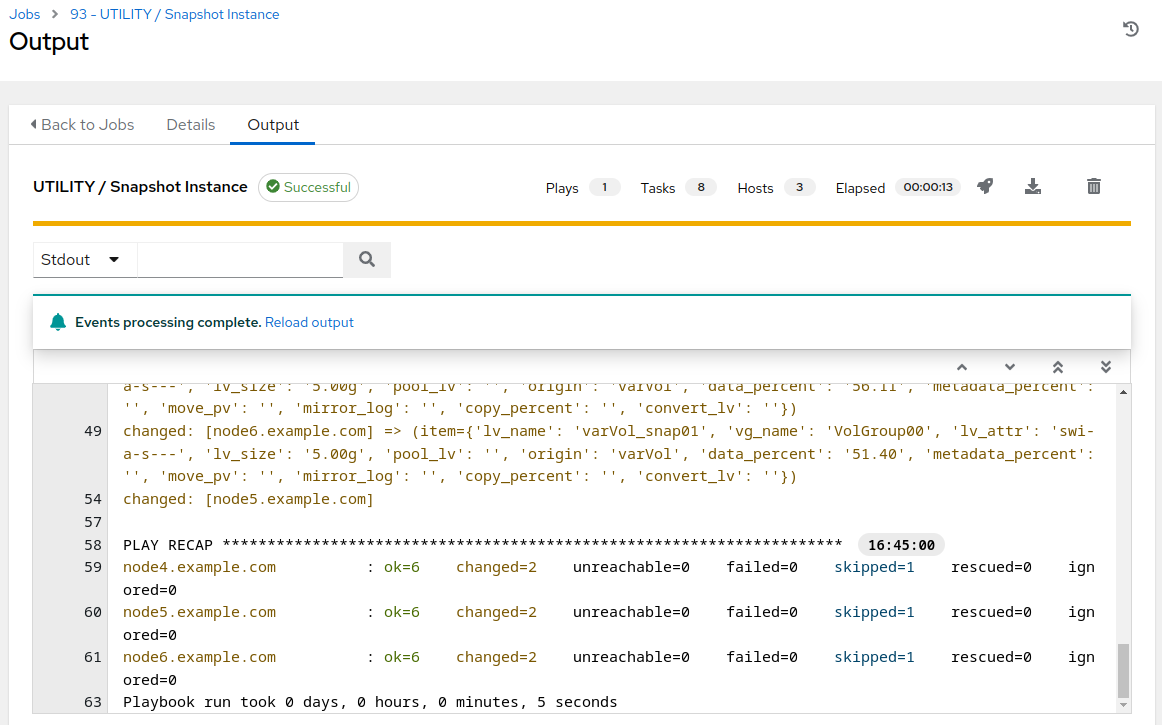Image resolution: width=1162 pixels, height=725 pixels.
Task: Select the Output tab
Action: click(x=273, y=125)
